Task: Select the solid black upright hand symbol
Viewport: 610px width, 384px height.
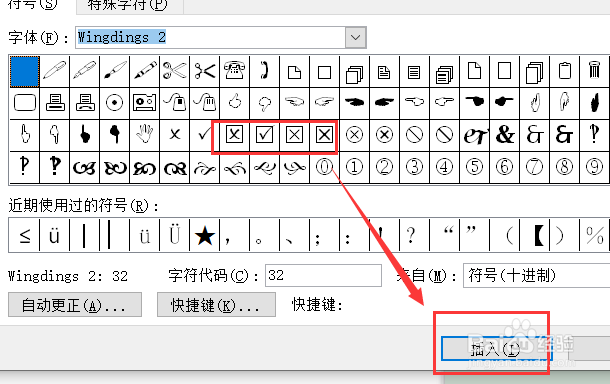Action: (594, 103)
